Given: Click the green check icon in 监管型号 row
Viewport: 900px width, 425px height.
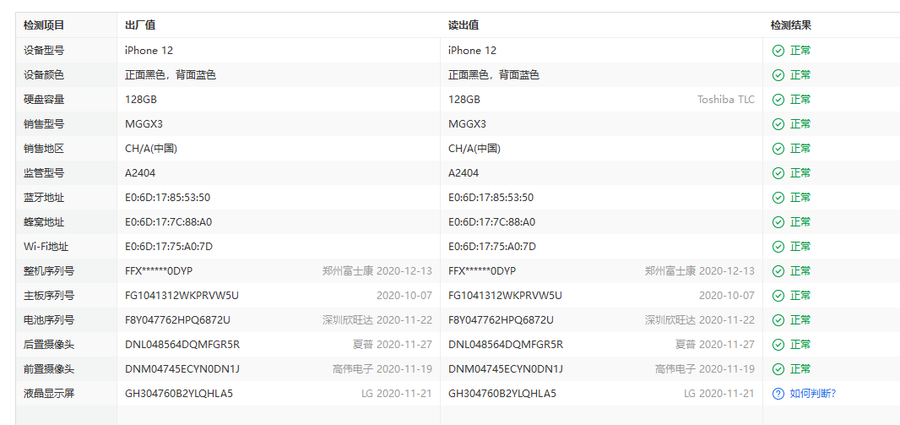Looking at the screenshot, I should point(778,173).
